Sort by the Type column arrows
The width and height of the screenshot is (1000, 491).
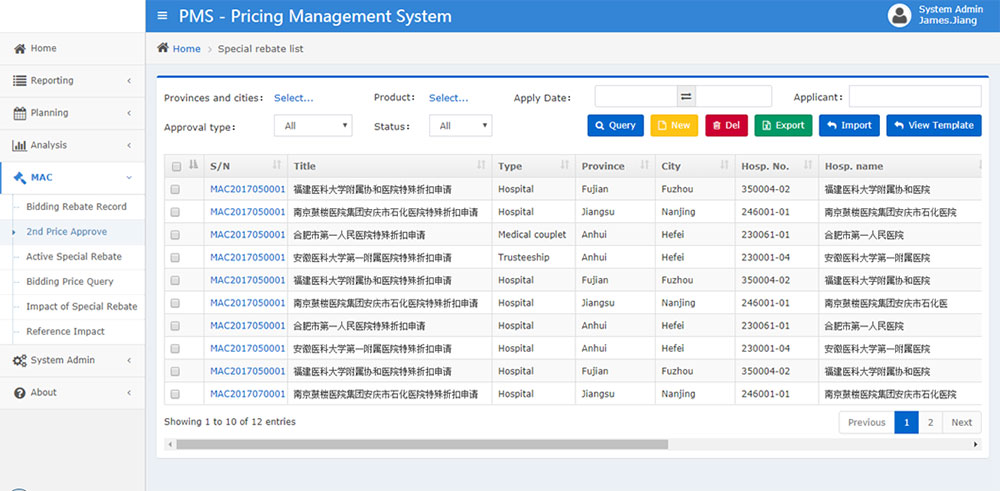point(564,165)
